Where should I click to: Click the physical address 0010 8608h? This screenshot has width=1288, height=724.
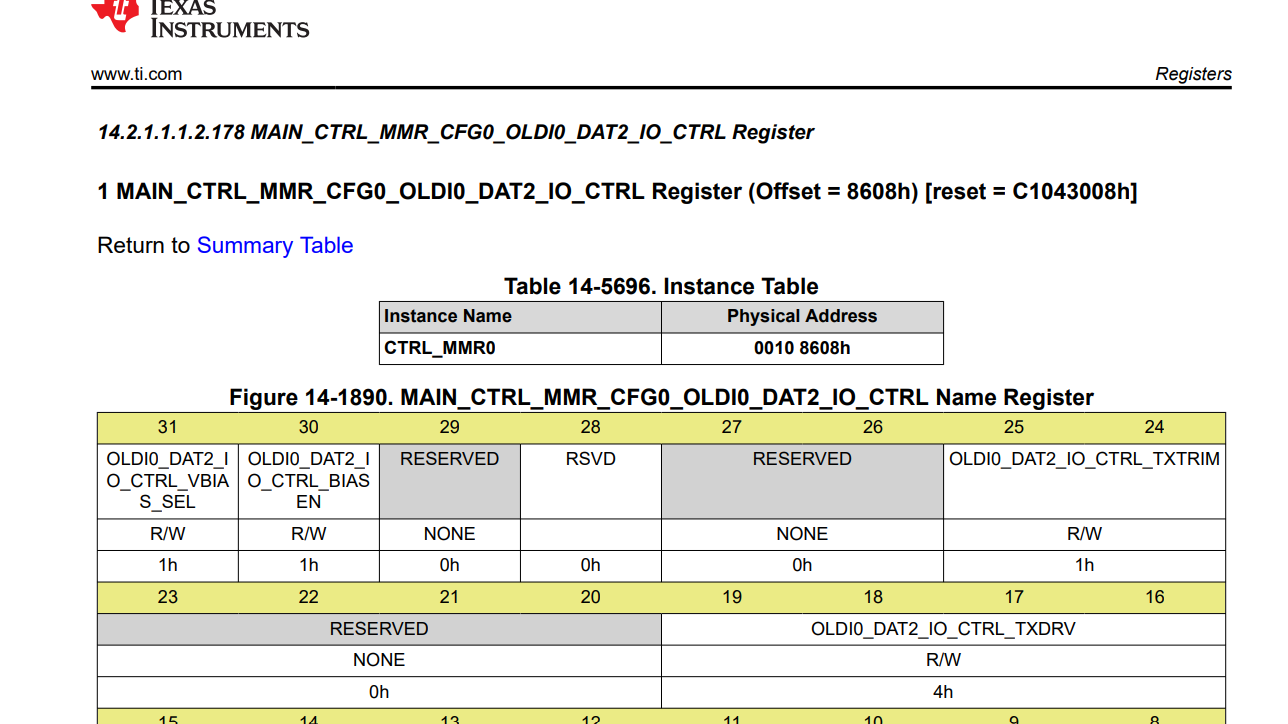802,349
